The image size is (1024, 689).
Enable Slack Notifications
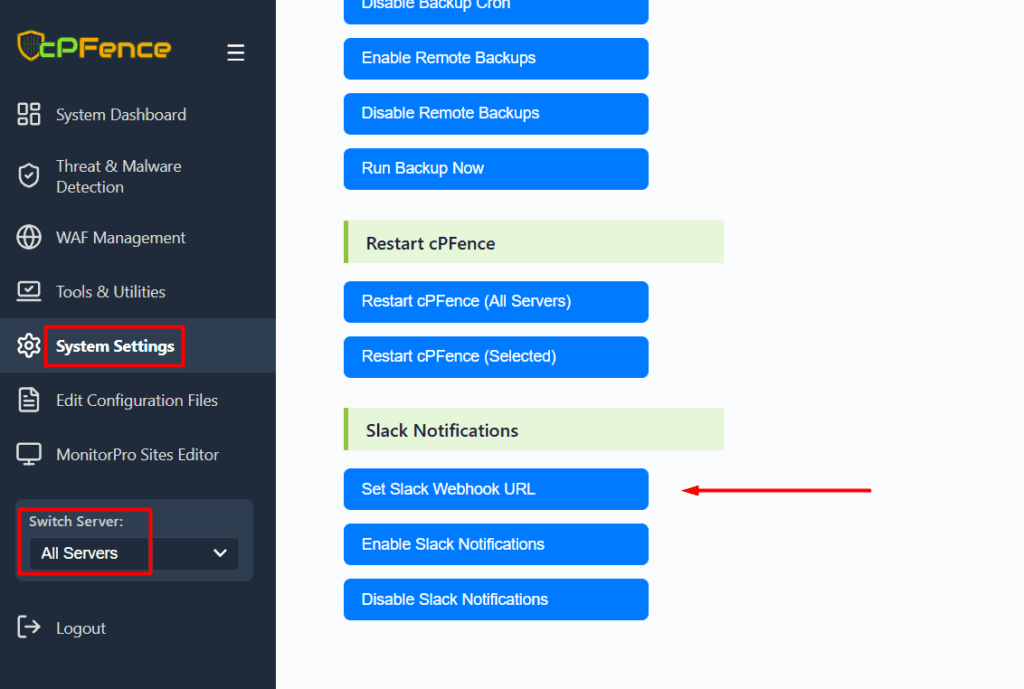click(496, 544)
